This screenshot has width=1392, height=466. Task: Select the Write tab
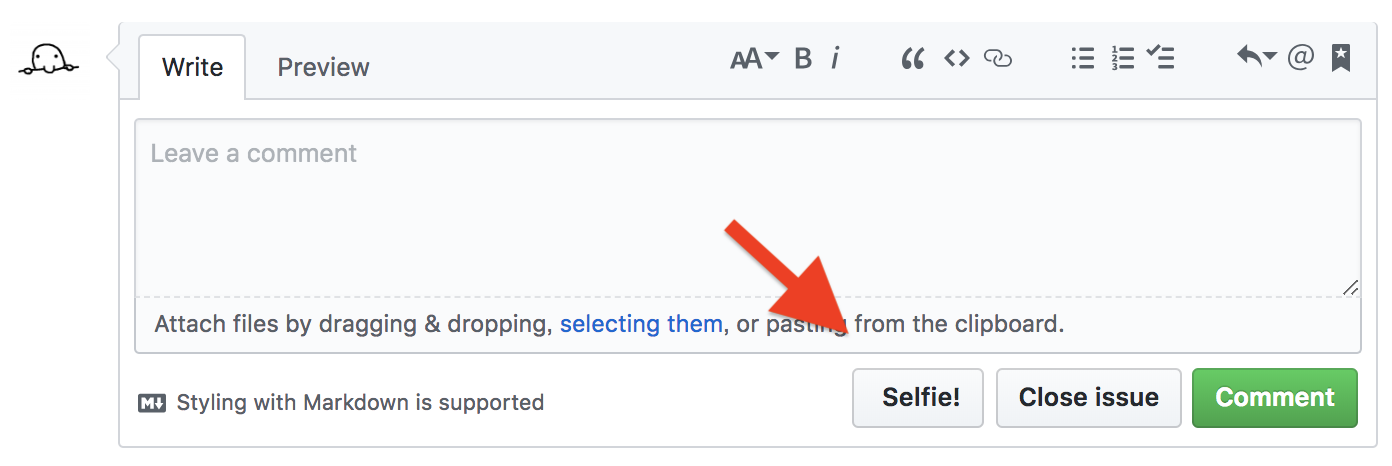(192, 67)
